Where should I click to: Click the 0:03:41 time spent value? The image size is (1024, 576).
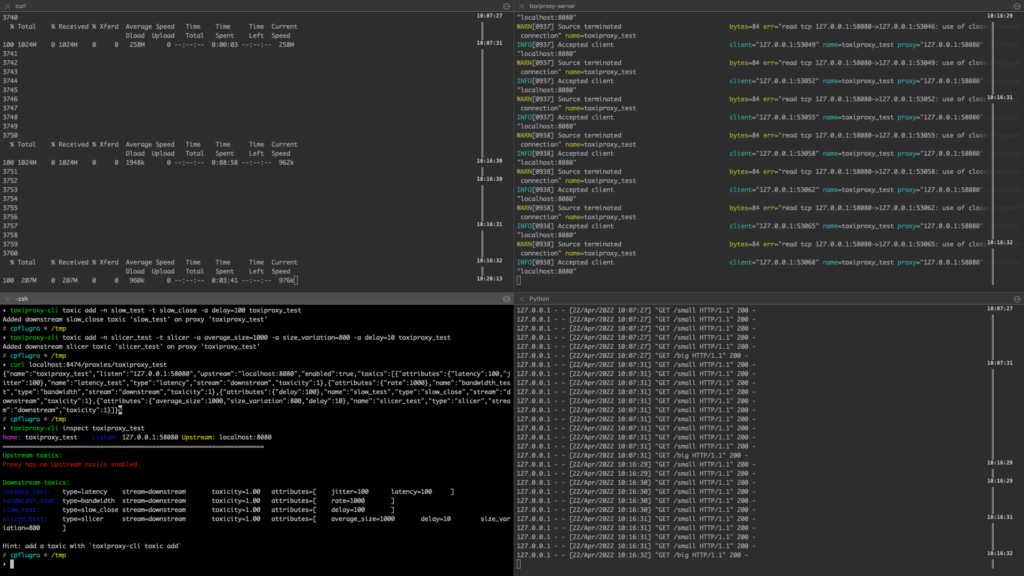[x=224, y=280]
